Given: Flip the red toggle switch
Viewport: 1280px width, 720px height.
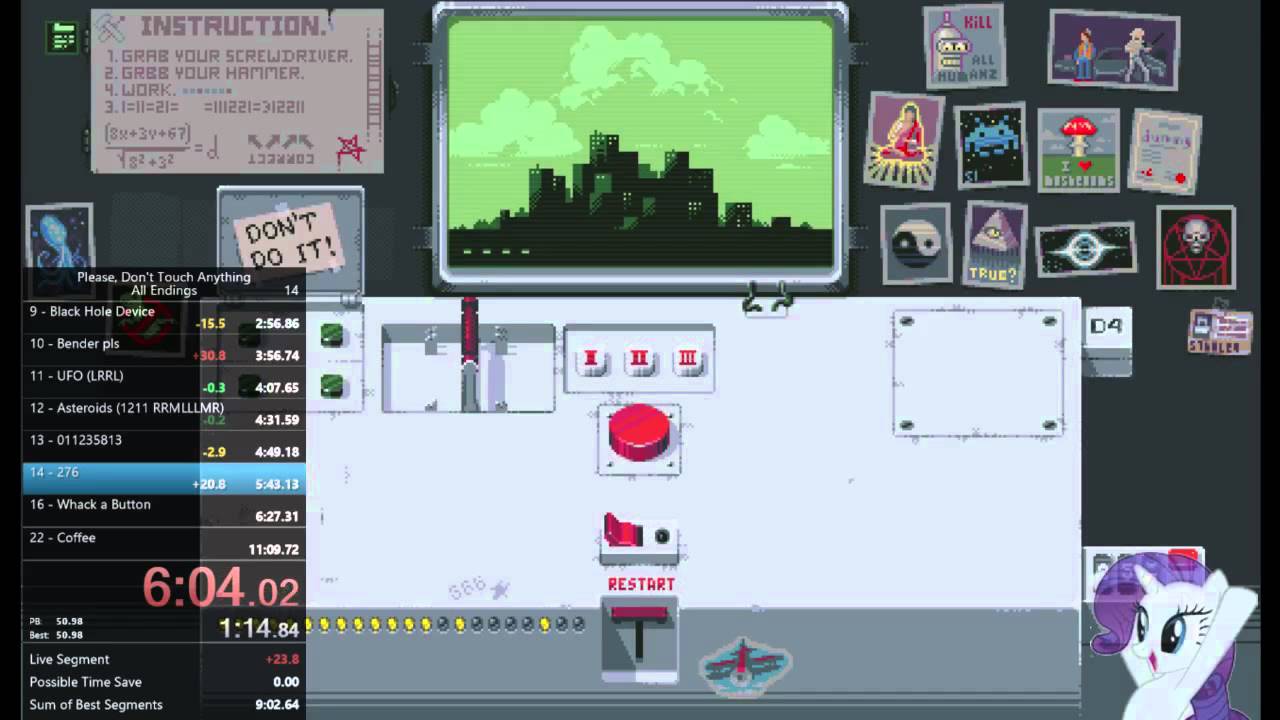Looking at the screenshot, I should pos(624,532).
